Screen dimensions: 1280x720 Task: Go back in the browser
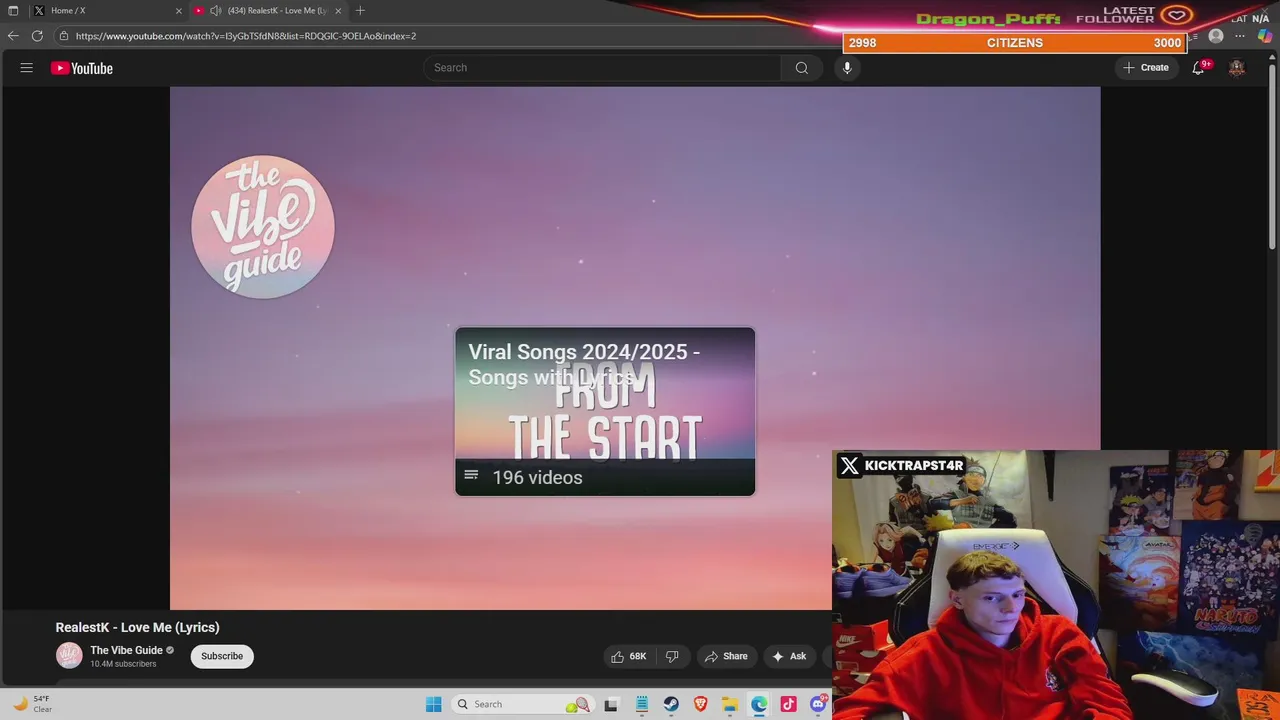pos(13,36)
